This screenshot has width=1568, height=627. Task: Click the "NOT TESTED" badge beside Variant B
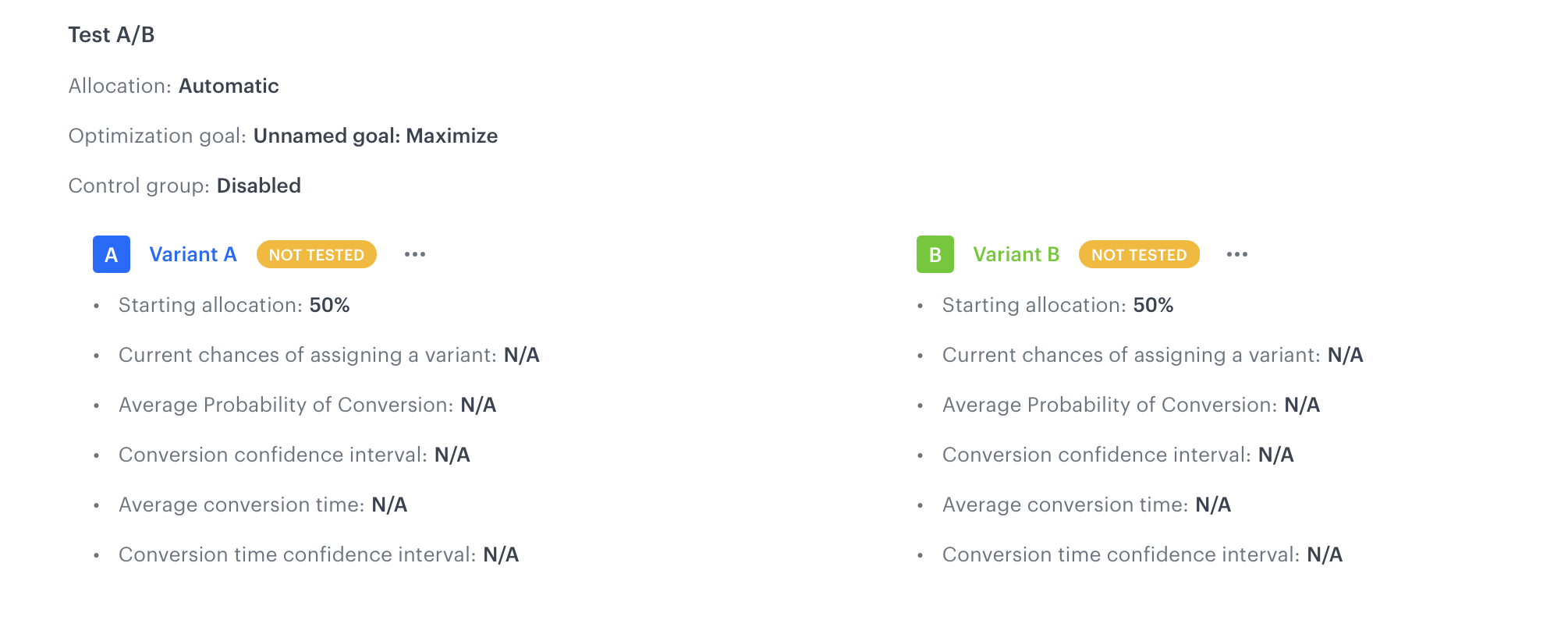[1139, 254]
